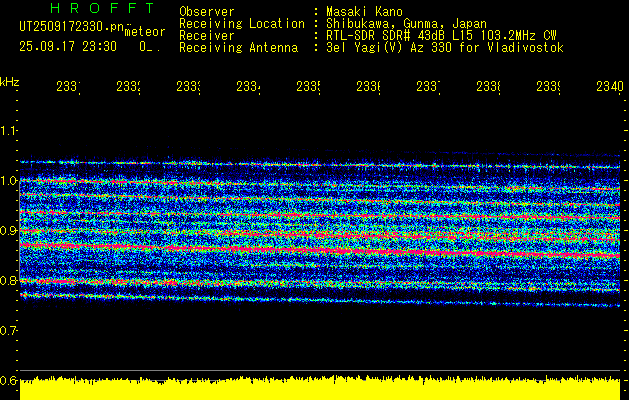Click the 0.6 frequency axis label
Viewport: 629px width, 400px height.
pyautogui.click(x=8, y=380)
